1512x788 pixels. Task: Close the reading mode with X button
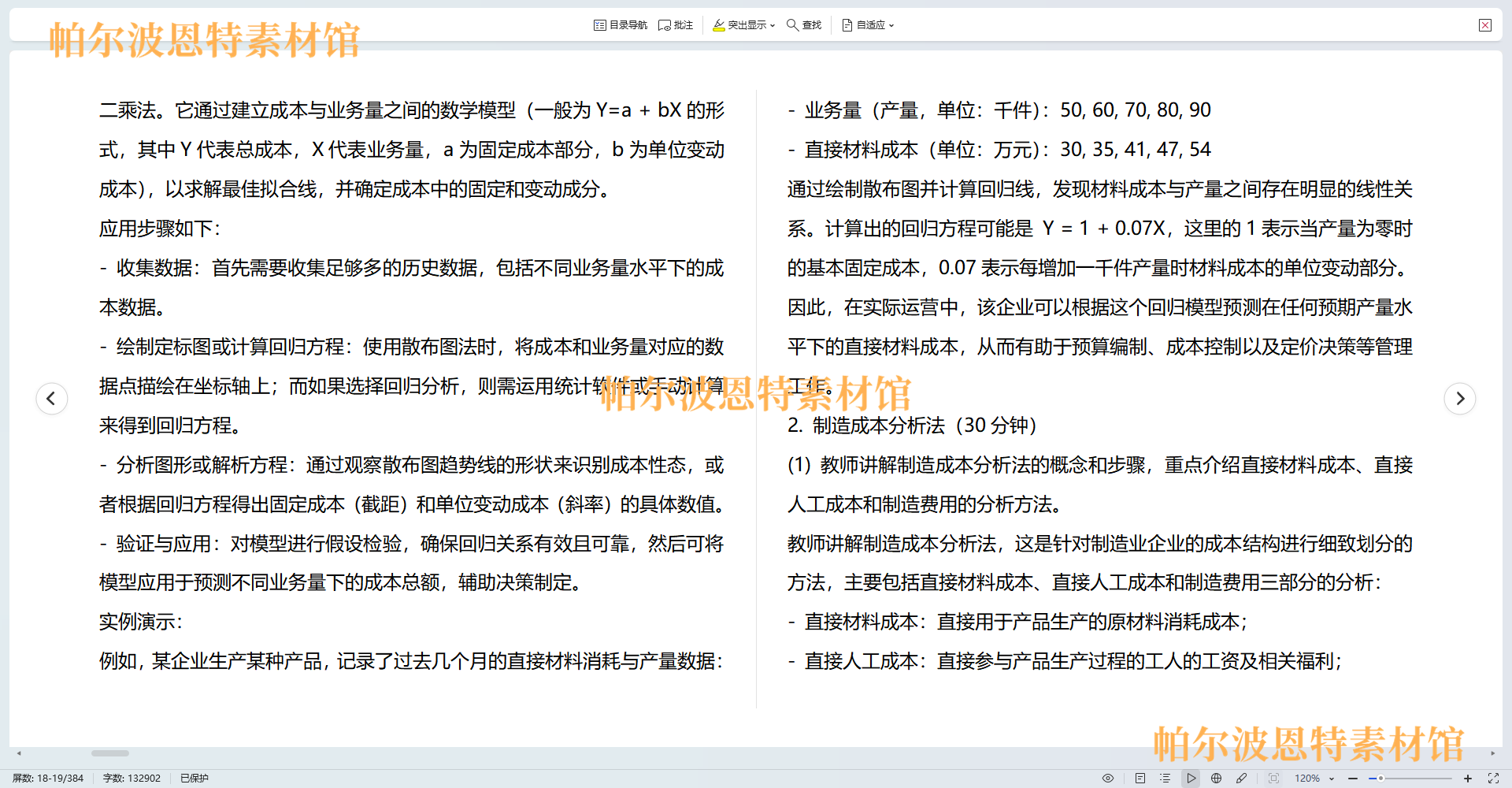point(1485,25)
